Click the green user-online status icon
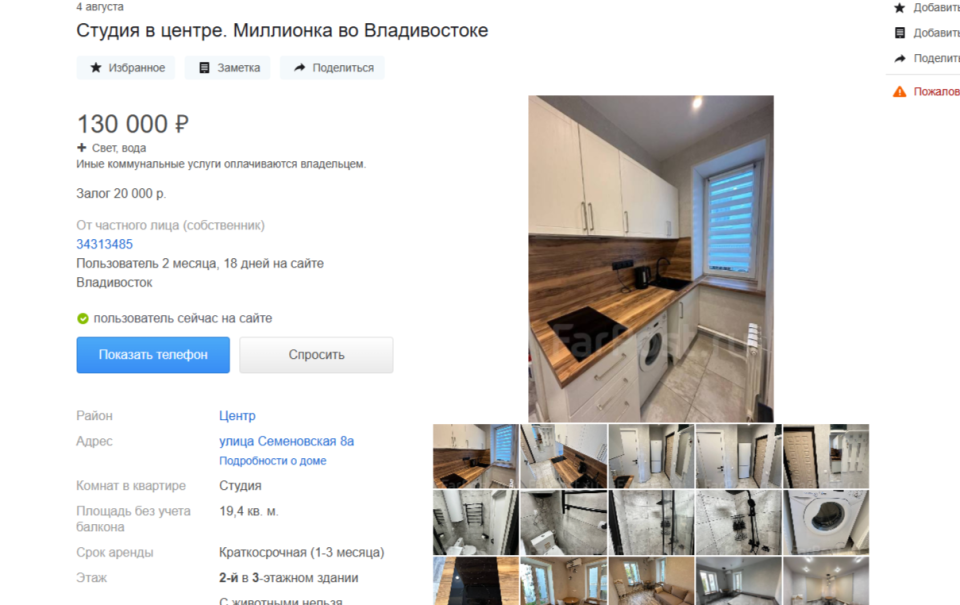 pyautogui.click(x=83, y=318)
